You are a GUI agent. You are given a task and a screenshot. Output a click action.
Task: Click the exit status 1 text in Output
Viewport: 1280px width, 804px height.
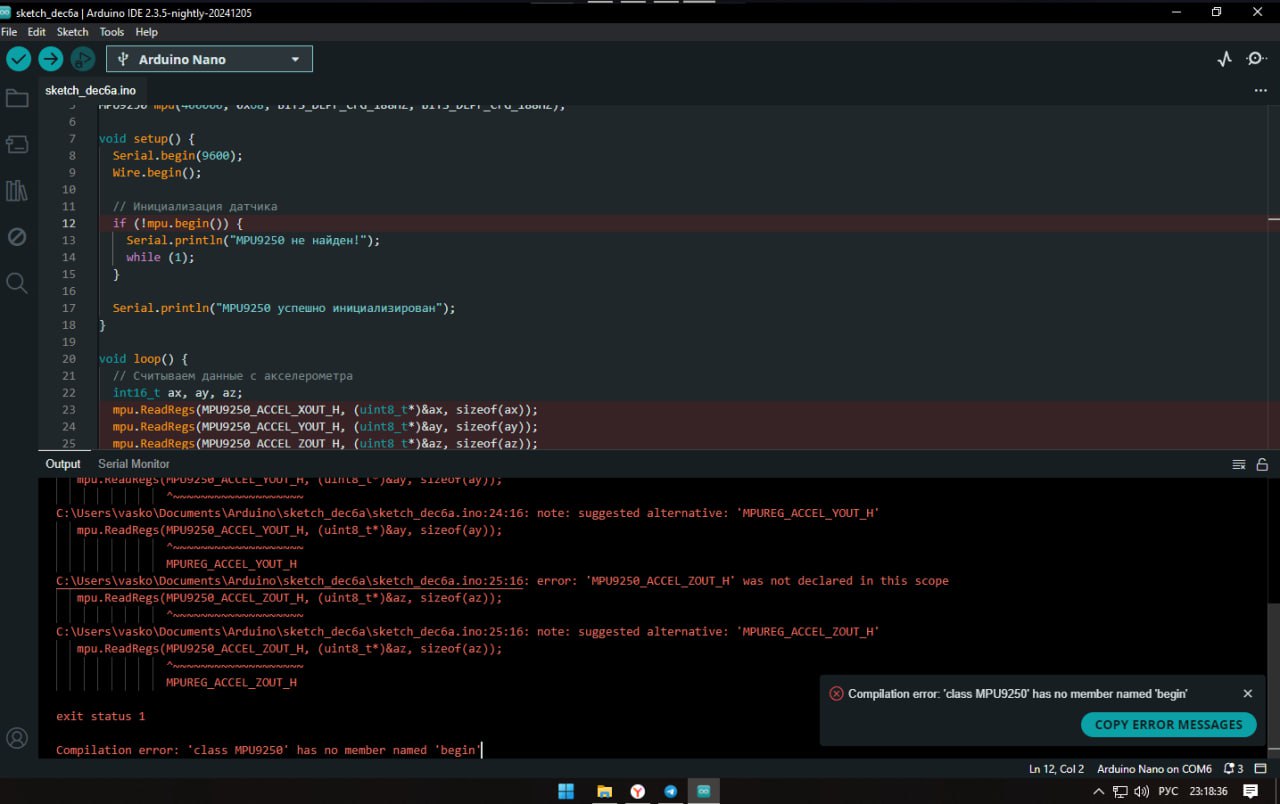pos(100,717)
